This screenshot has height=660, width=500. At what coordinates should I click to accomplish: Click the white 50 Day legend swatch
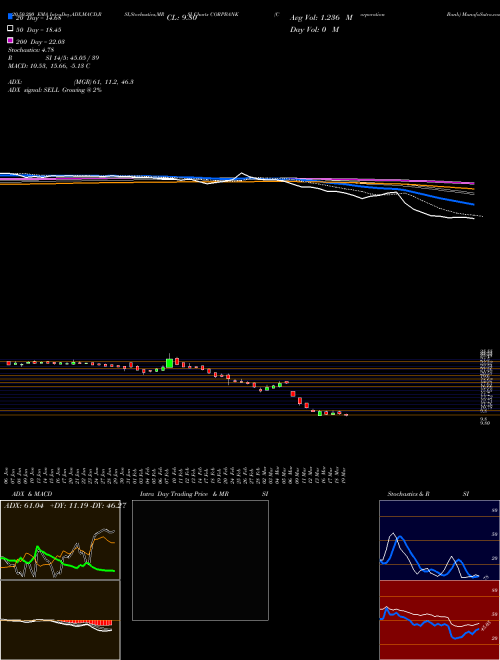(x=11, y=28)
